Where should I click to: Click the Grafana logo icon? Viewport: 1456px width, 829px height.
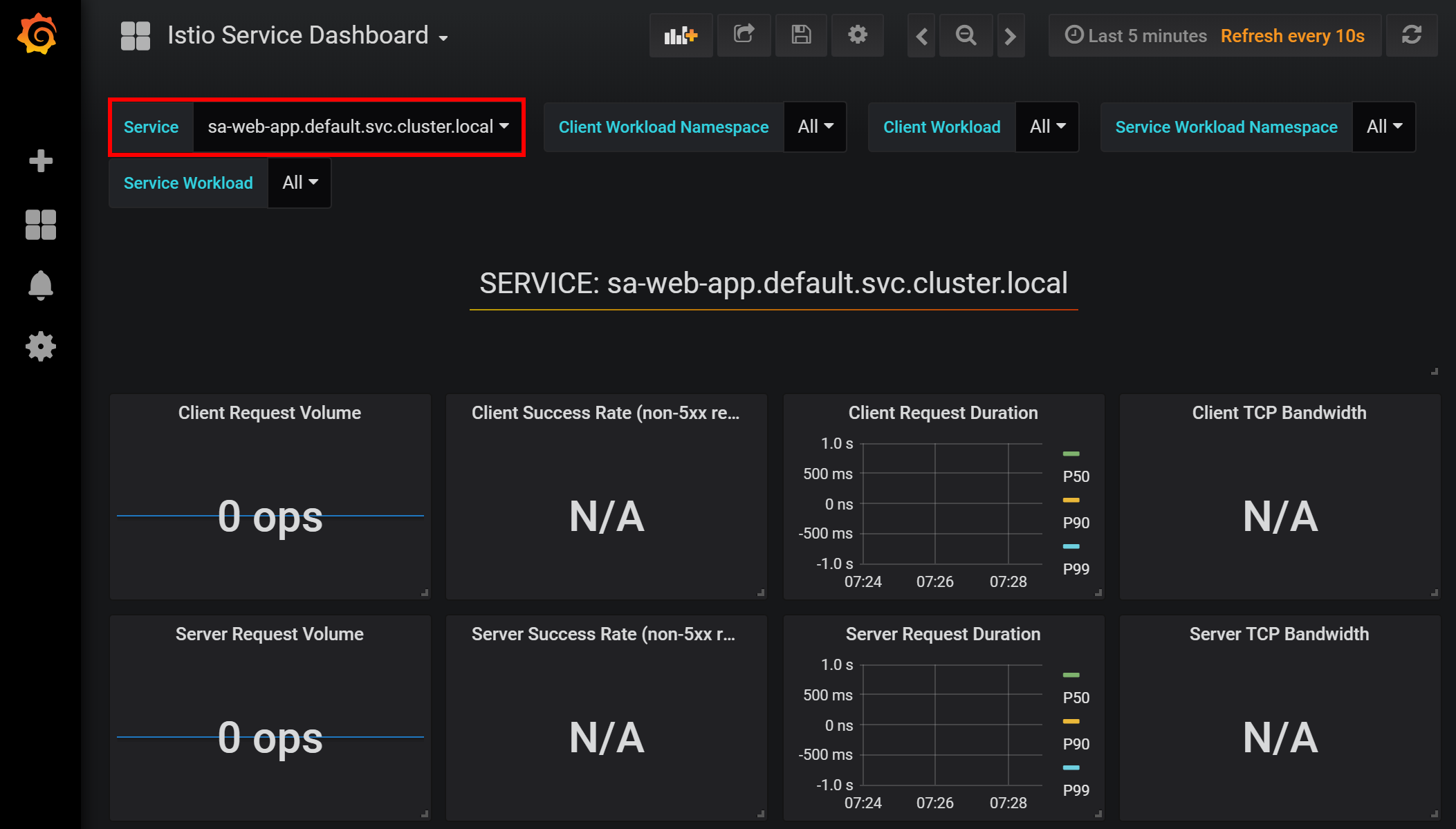click(x=37, y=34)
